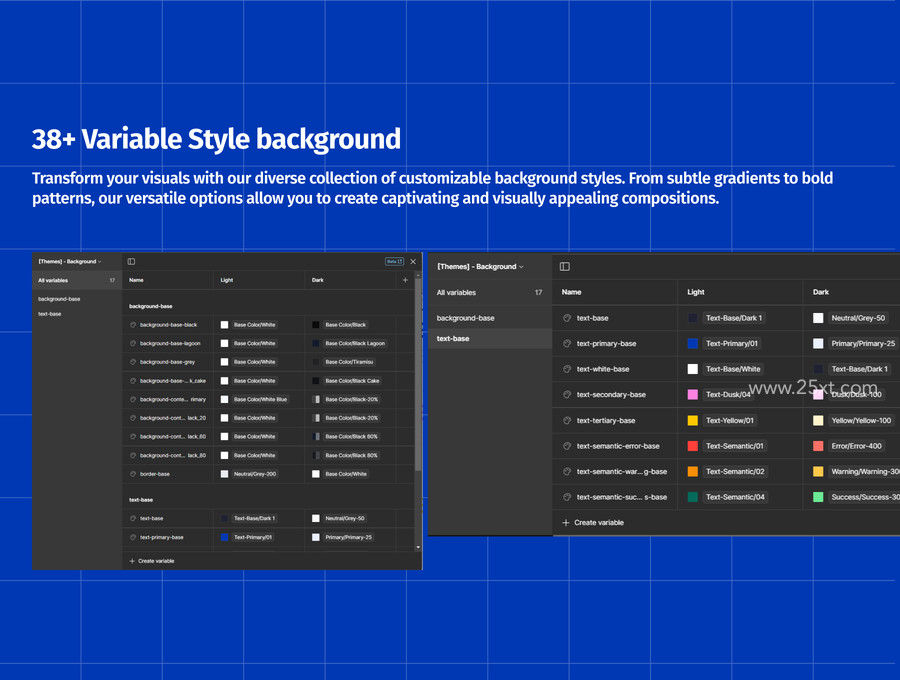Click the Error/Error-400 color swatch
This screenshot has height=680, width=900.
point(818,446)
